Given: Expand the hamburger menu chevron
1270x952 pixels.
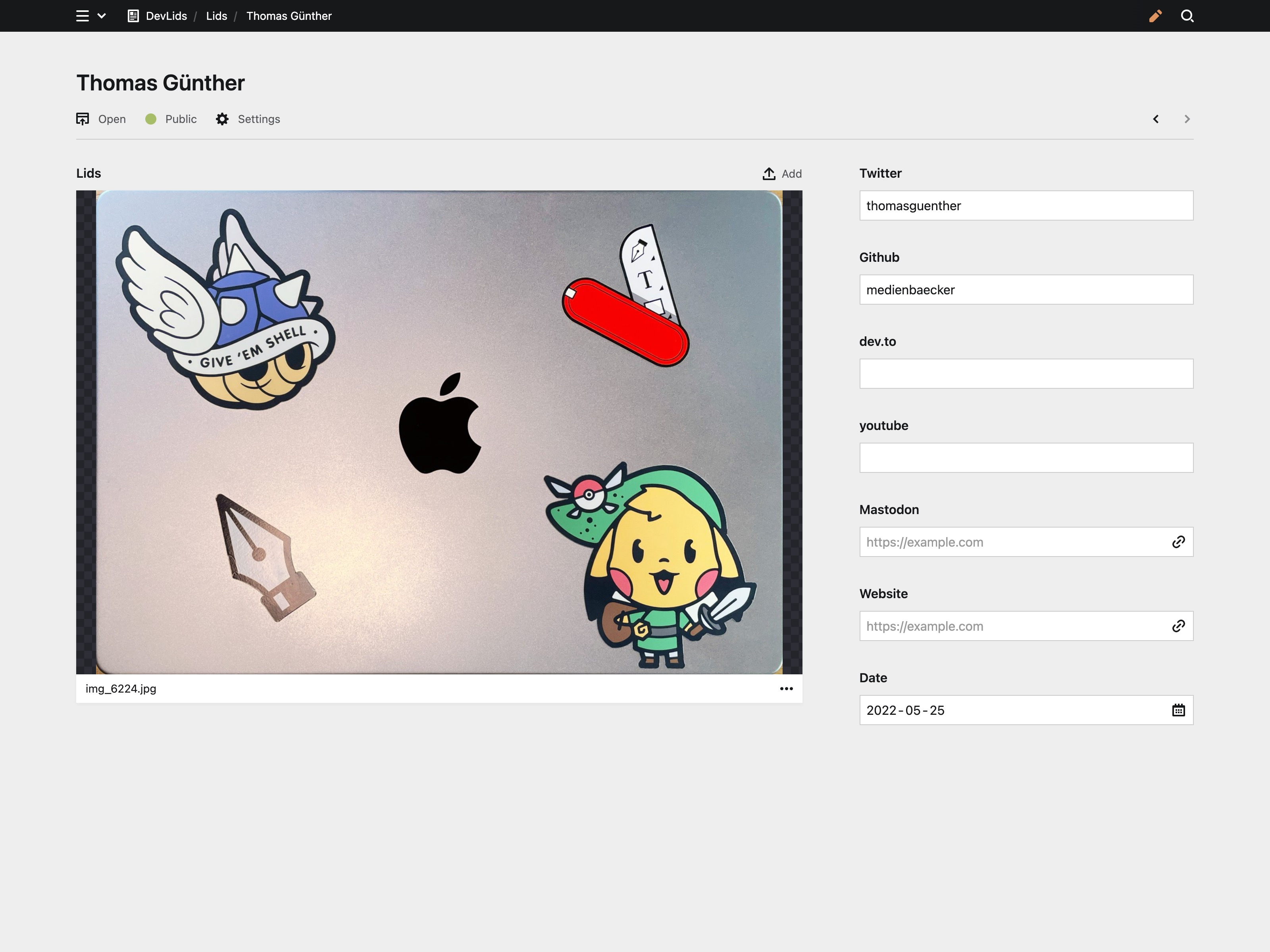Looking at the screenshot, I should click(x=102, y=15).
